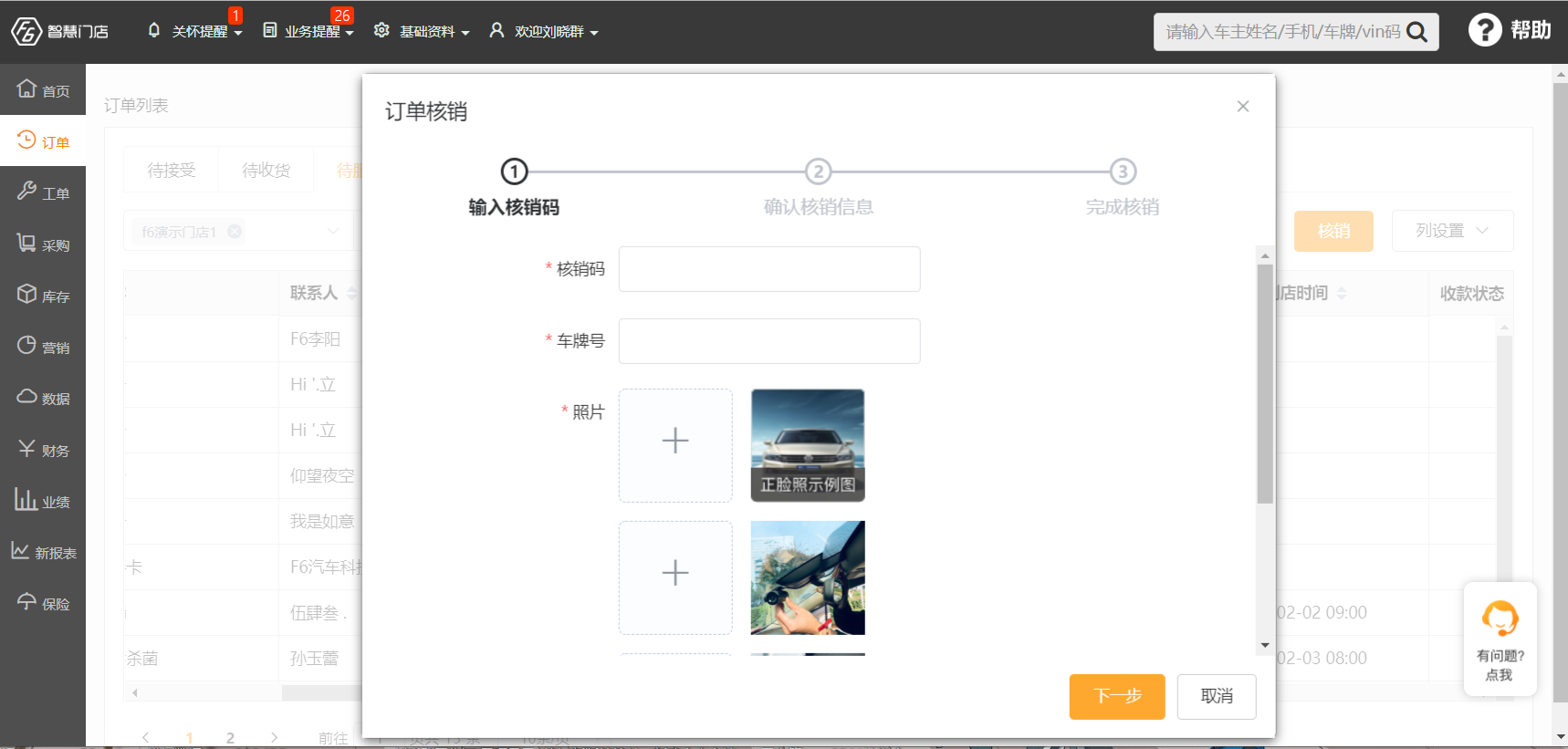Open 库存 in the sidebar

(43, 295)
